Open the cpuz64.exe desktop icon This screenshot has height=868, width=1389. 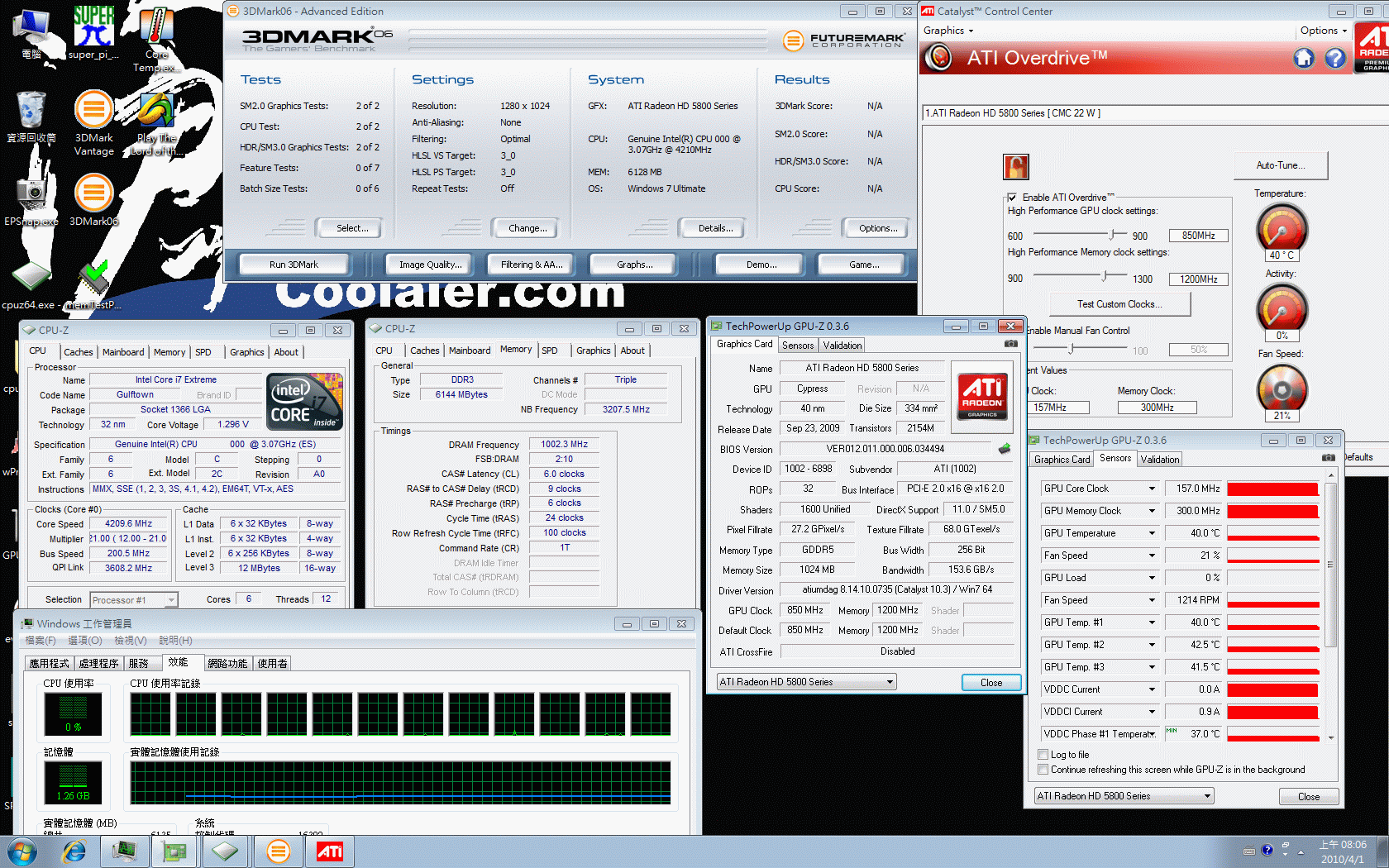(x=30, y=286)
